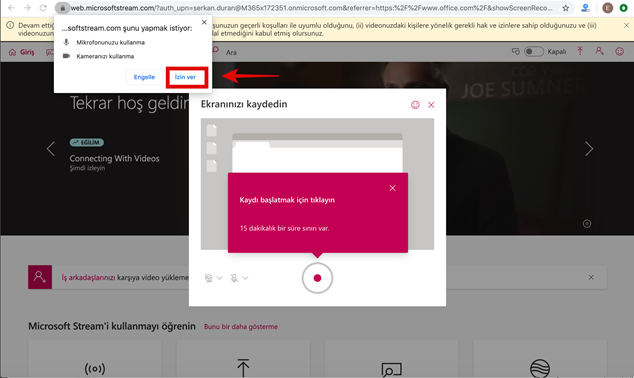Screen dimensions: 634x378
Task: Open the translate or account extension icon
Action: coord(585,8)
